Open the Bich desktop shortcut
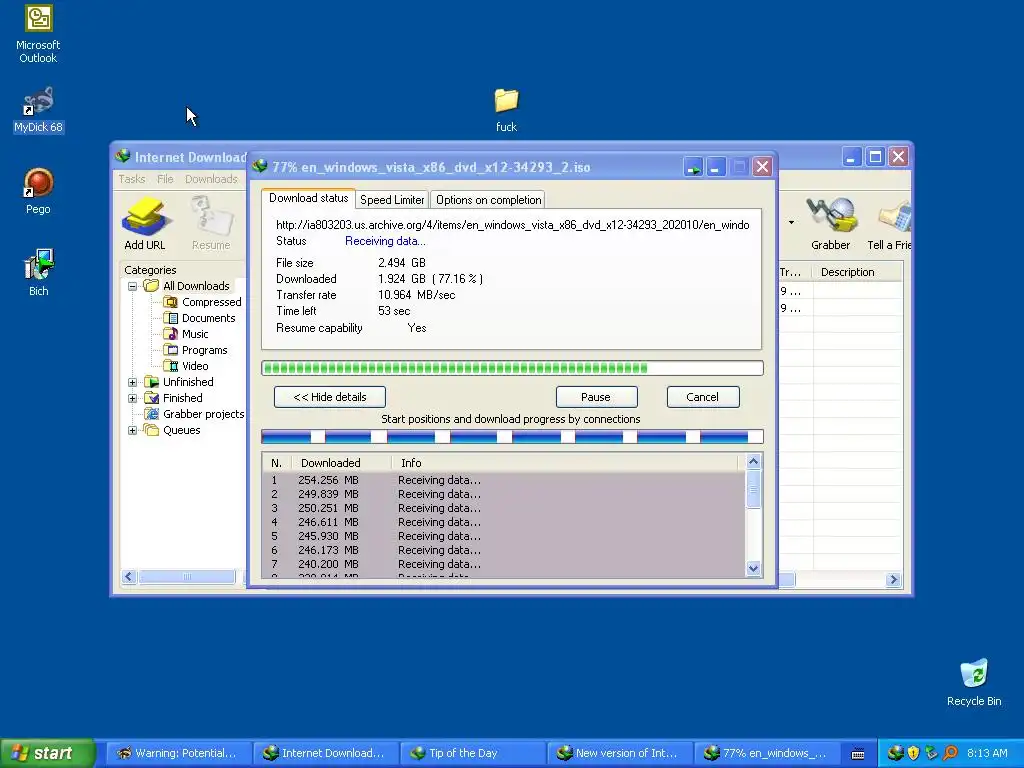1024x768 pixels. [38, 272]
